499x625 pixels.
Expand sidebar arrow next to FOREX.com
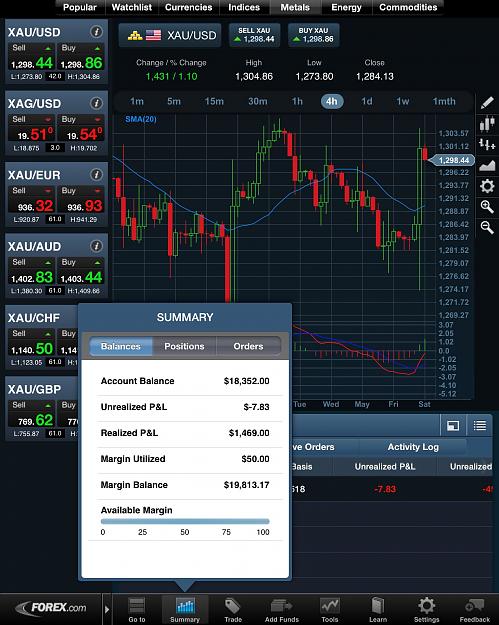(107, 609)
